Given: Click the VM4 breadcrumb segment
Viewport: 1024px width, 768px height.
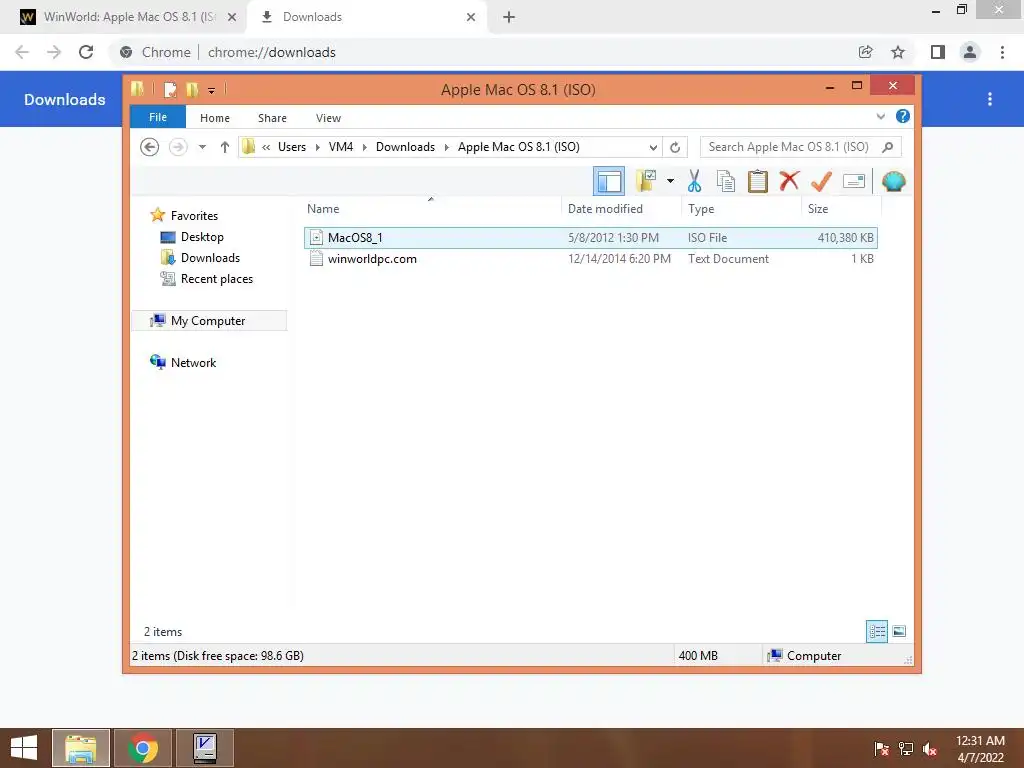Looking at the screenshot, I should 341,147.
